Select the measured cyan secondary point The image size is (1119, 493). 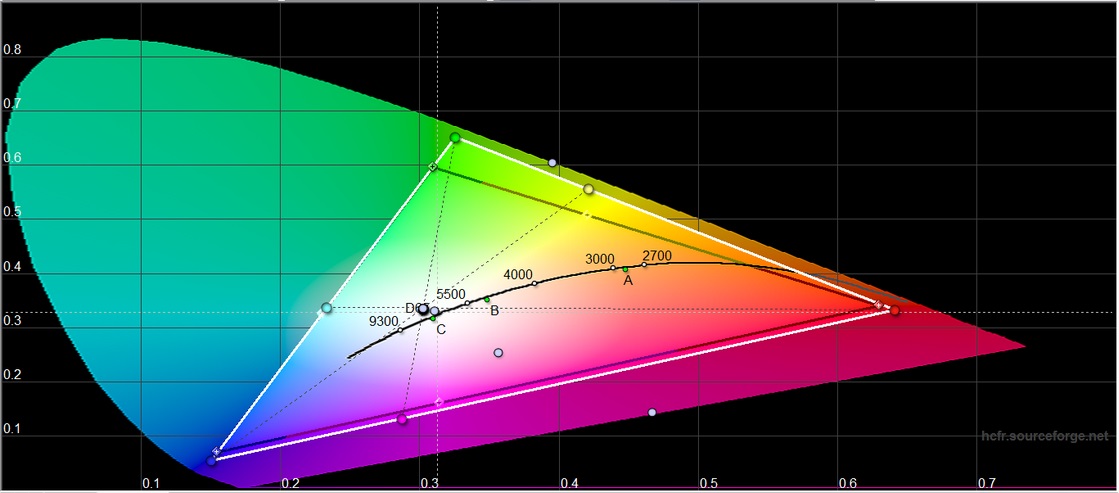[x=326, y=308]
